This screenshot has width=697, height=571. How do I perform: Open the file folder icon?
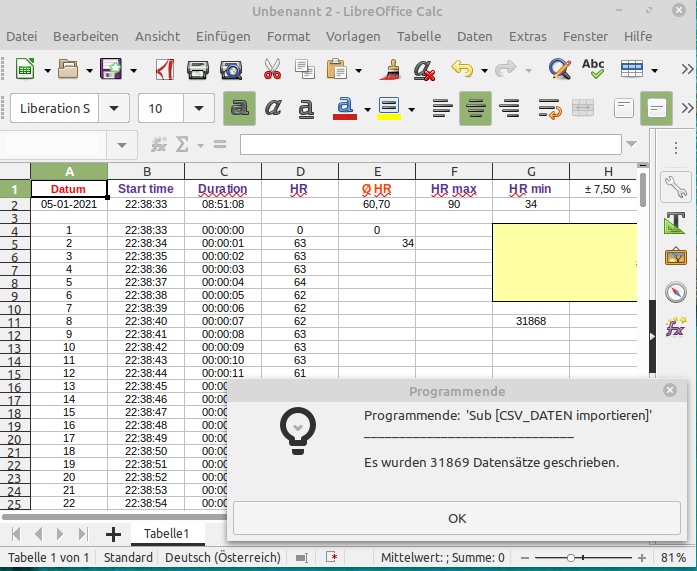68,69
